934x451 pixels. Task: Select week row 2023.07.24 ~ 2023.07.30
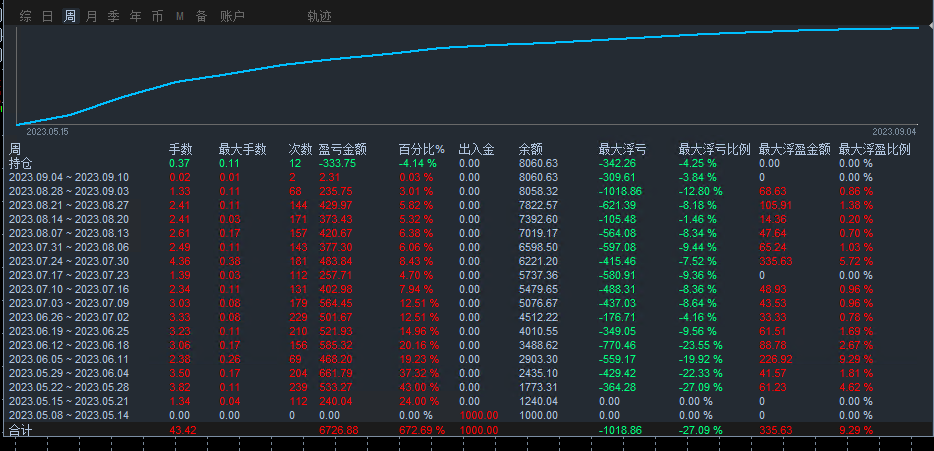[69, 261]
